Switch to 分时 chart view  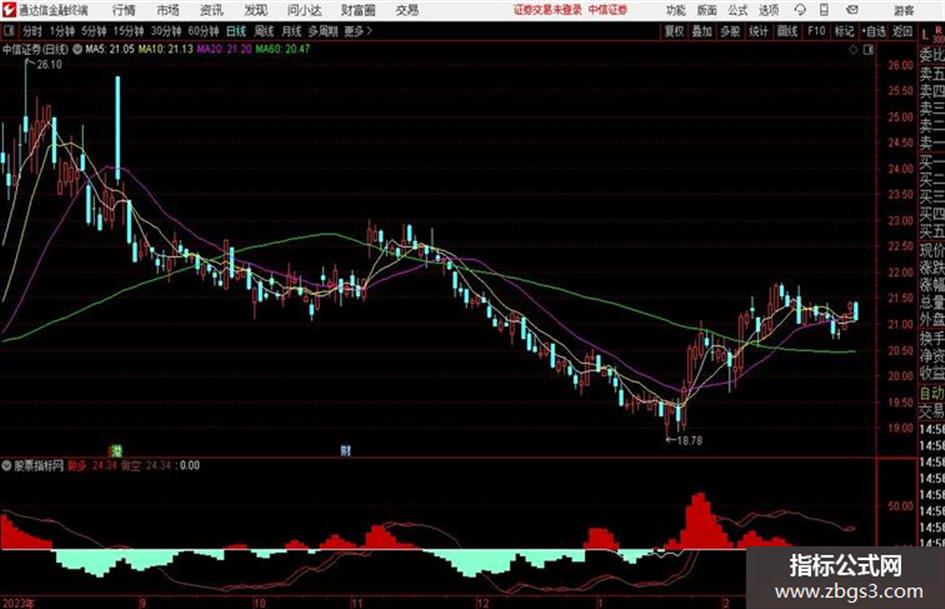click(x=32, y=31)
